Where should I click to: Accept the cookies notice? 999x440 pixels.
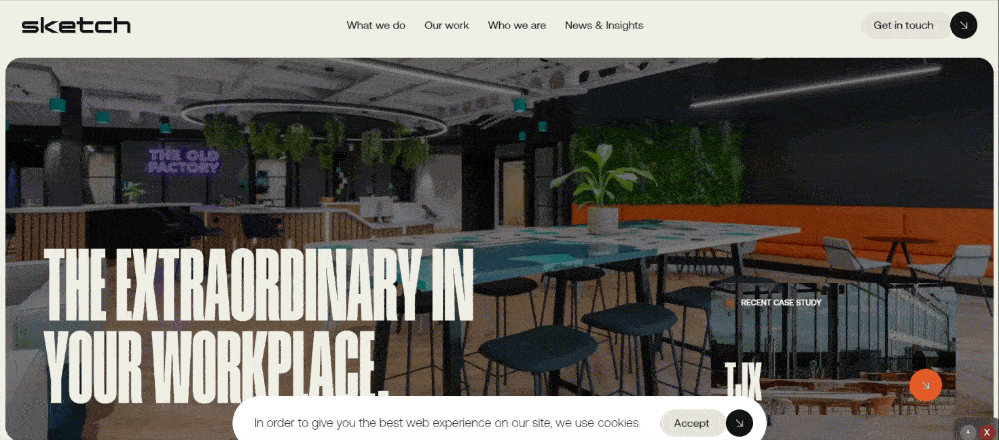[691, 423]
